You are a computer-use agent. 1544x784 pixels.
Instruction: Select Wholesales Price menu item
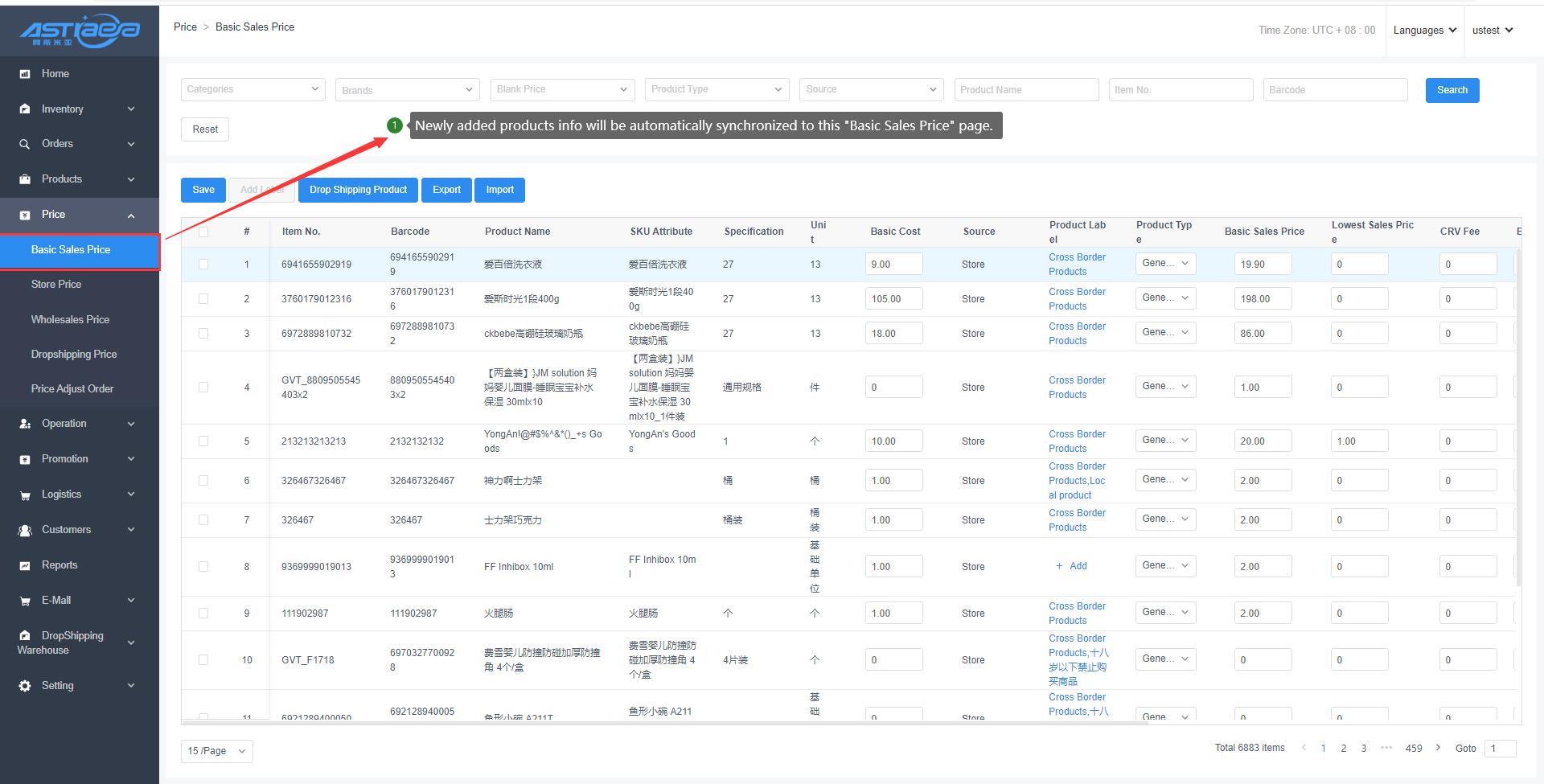[70, 320]
